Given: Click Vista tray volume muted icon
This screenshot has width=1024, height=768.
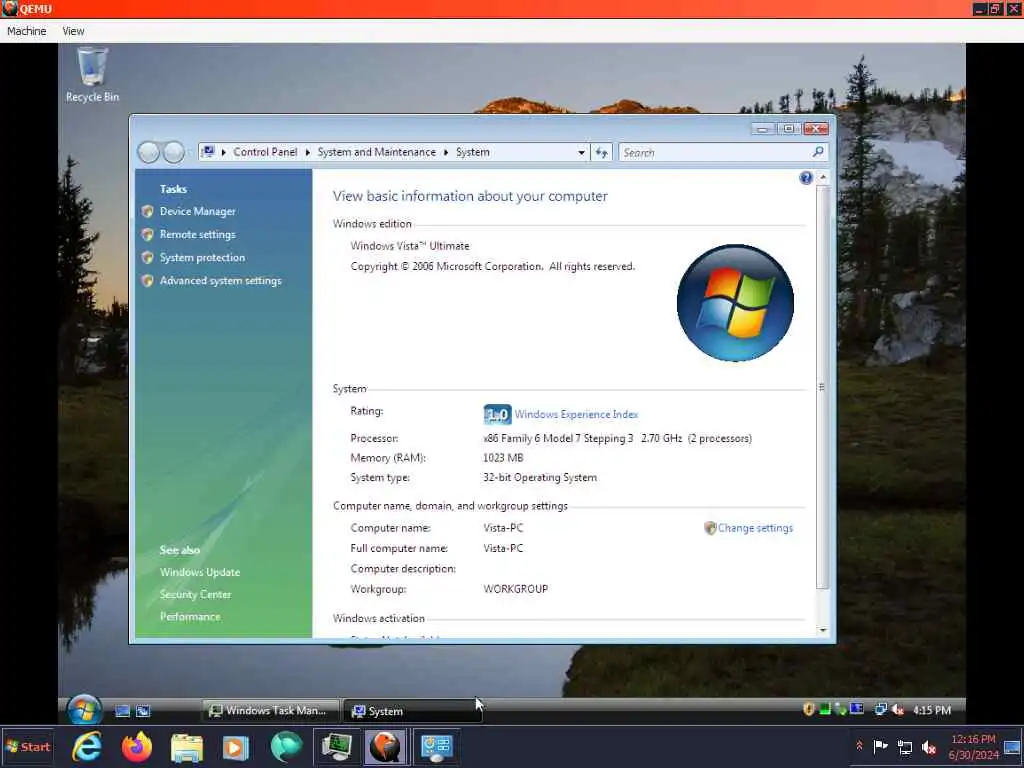Looking at the screenshot, I should [x=899, y=710].
